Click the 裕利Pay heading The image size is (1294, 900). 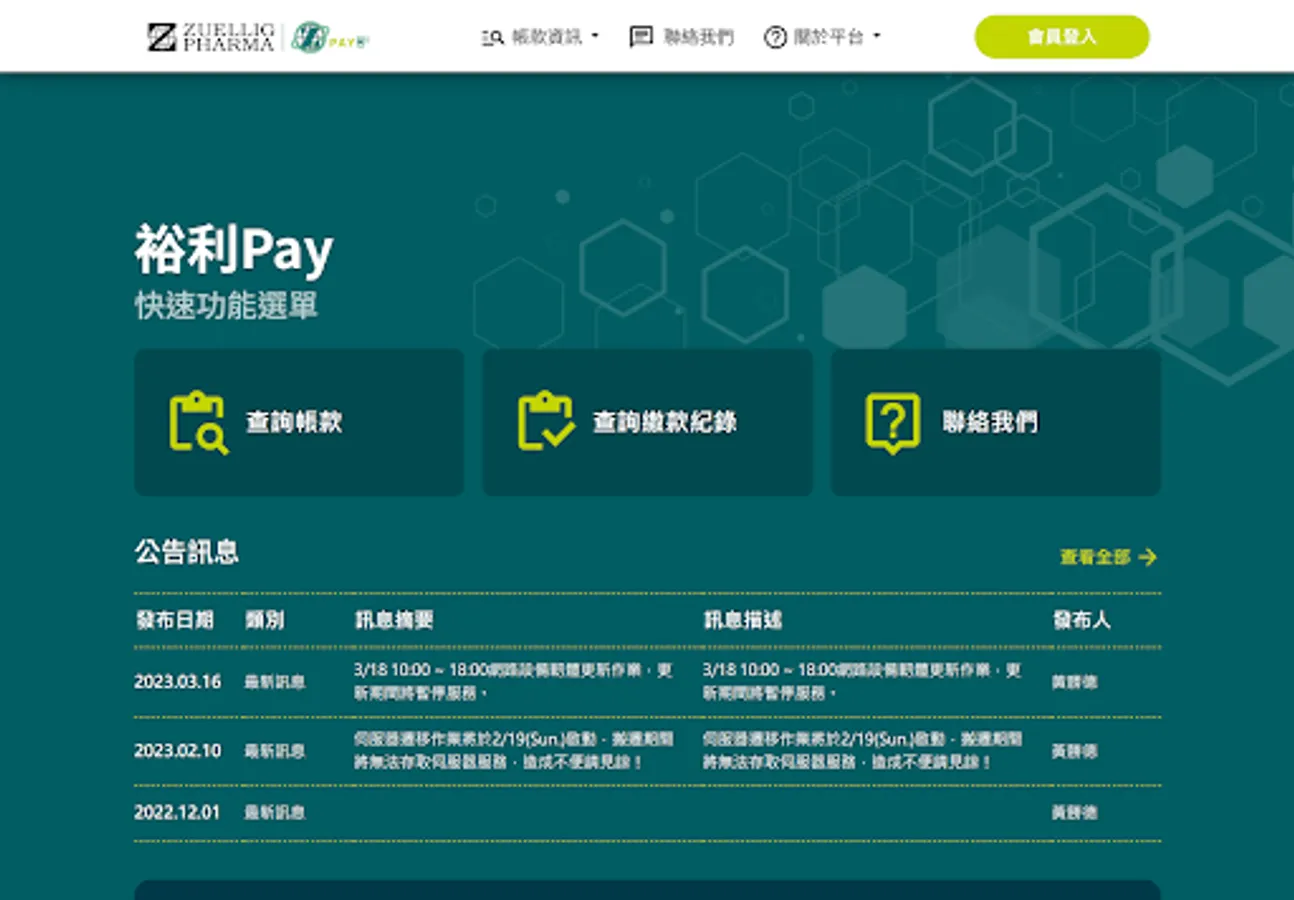click(234, 250)
